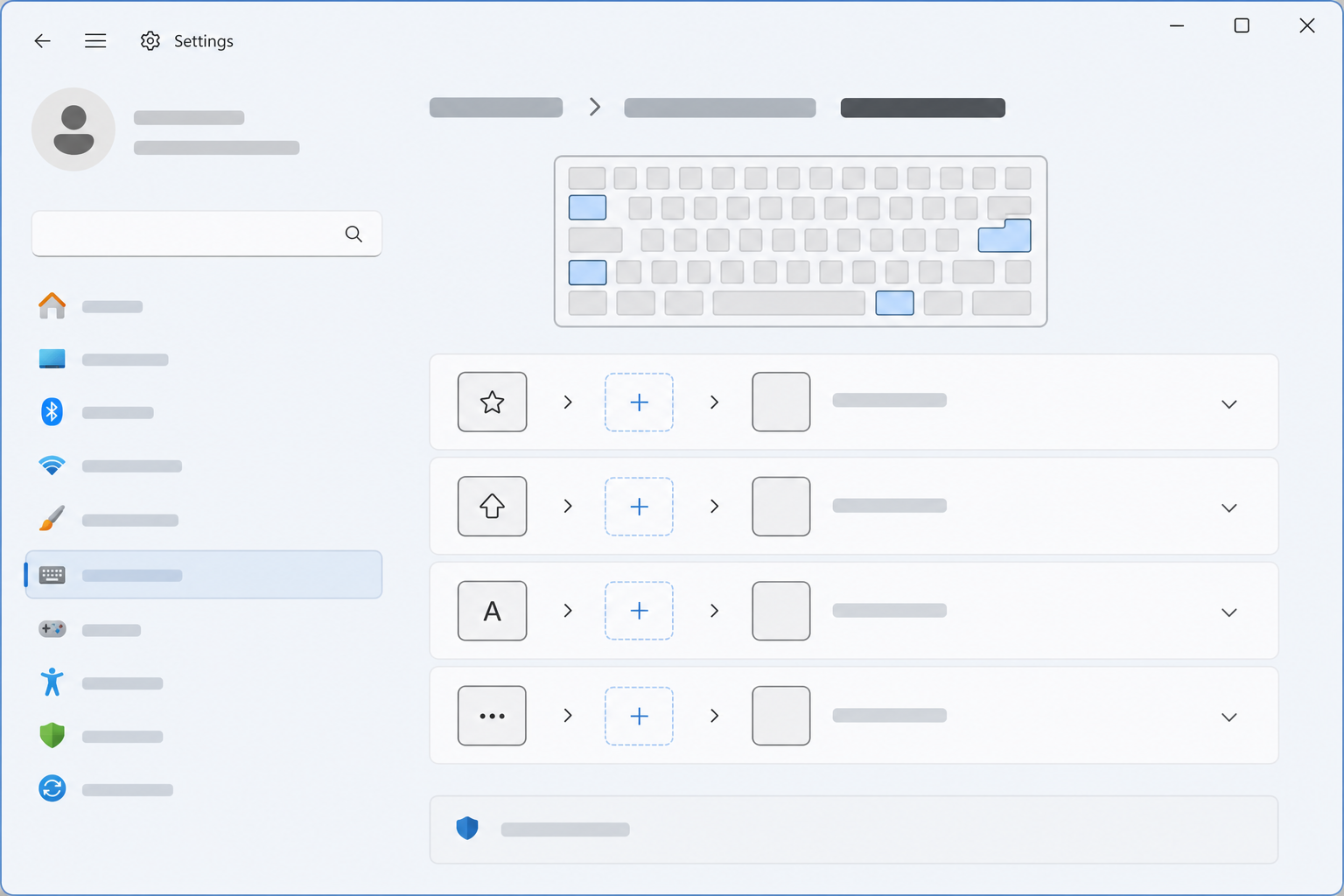Add a key in the letter A row

point(639,611)
